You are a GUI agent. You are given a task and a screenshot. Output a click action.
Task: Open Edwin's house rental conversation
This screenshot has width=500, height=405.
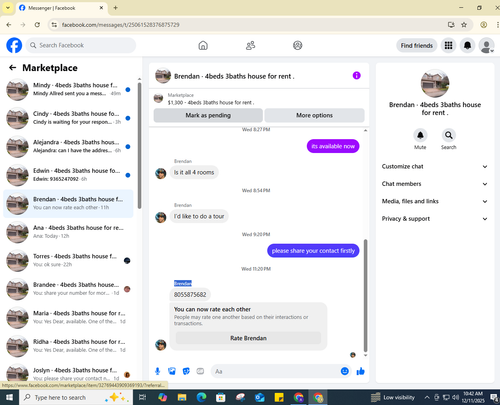[x=68, y=175]
